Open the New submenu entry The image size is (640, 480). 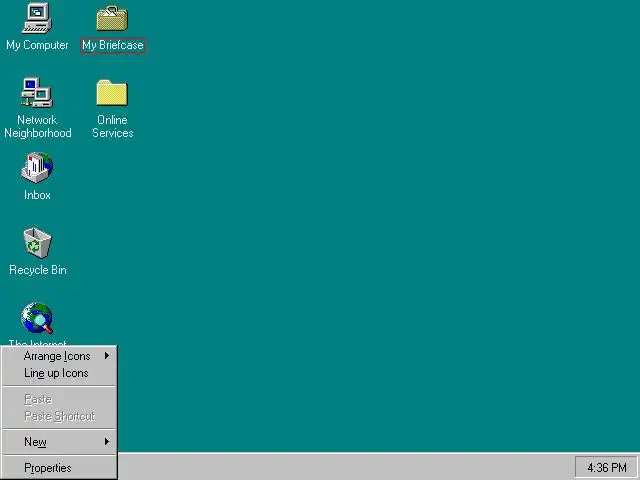[60, 442]
